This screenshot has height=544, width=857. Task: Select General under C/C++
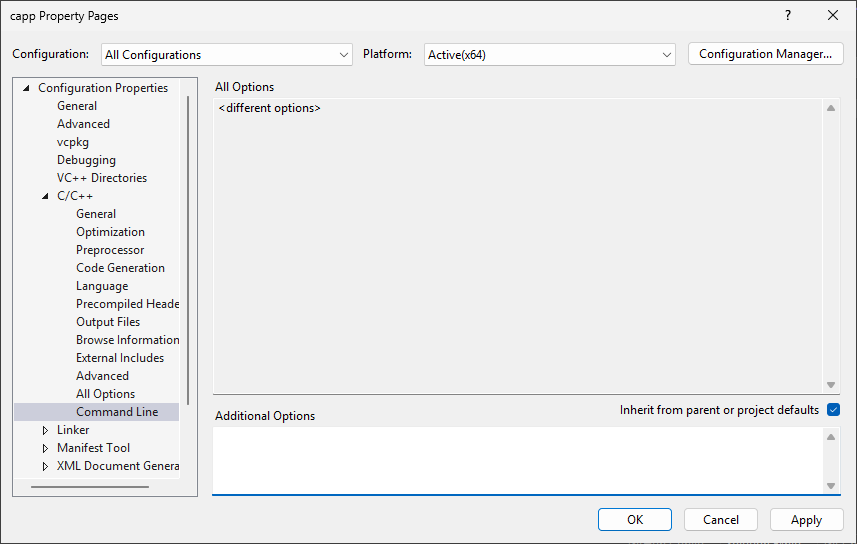[x=96, y=214]
